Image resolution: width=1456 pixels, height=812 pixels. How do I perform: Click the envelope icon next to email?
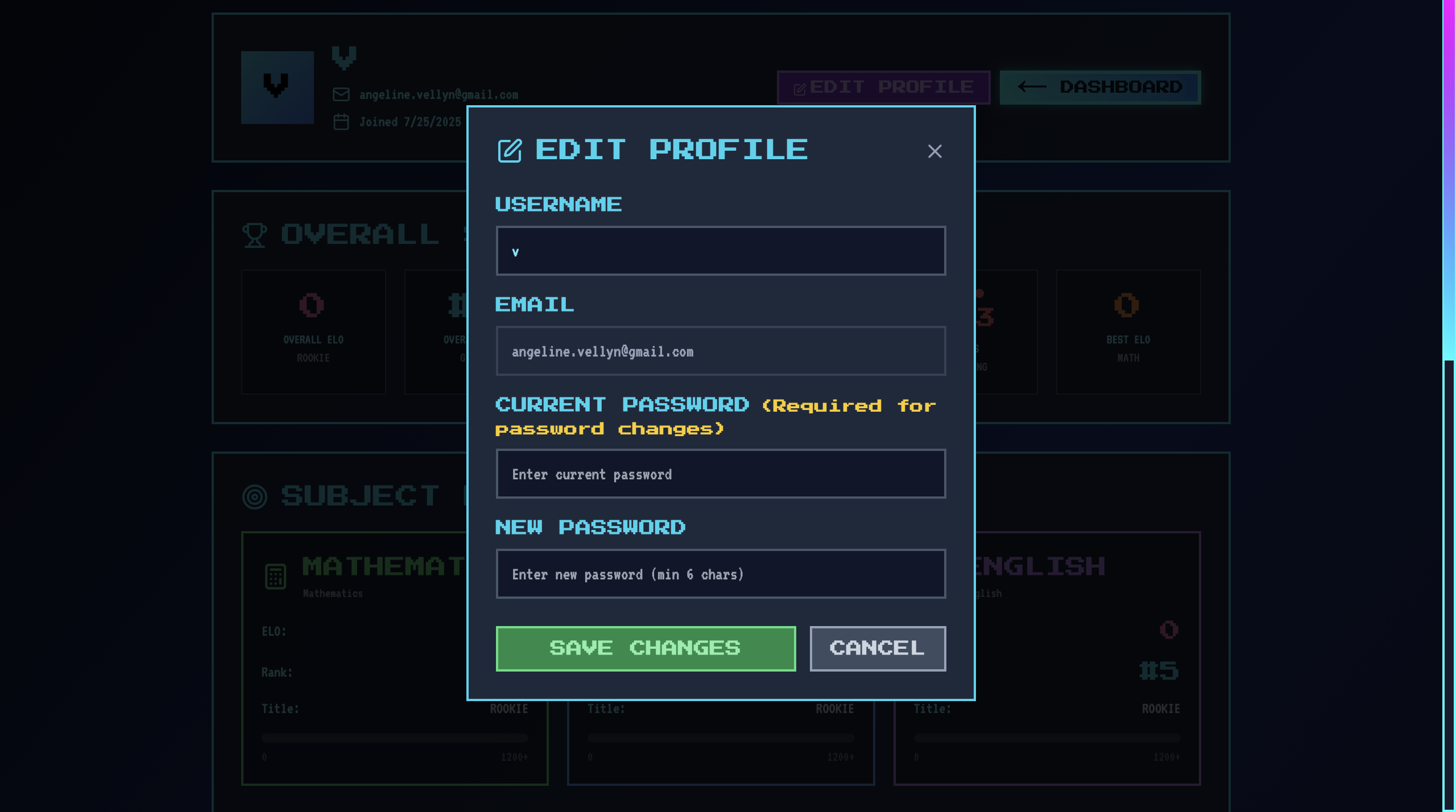coord(341,94)
